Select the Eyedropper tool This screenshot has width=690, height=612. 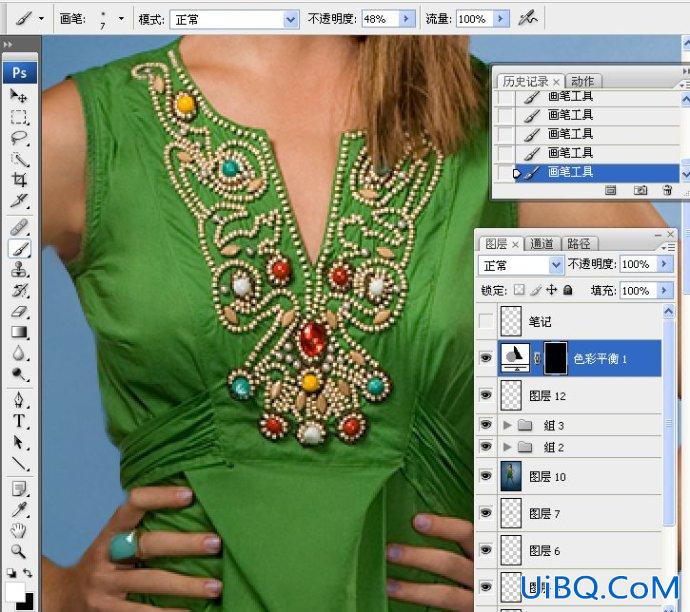18,510
